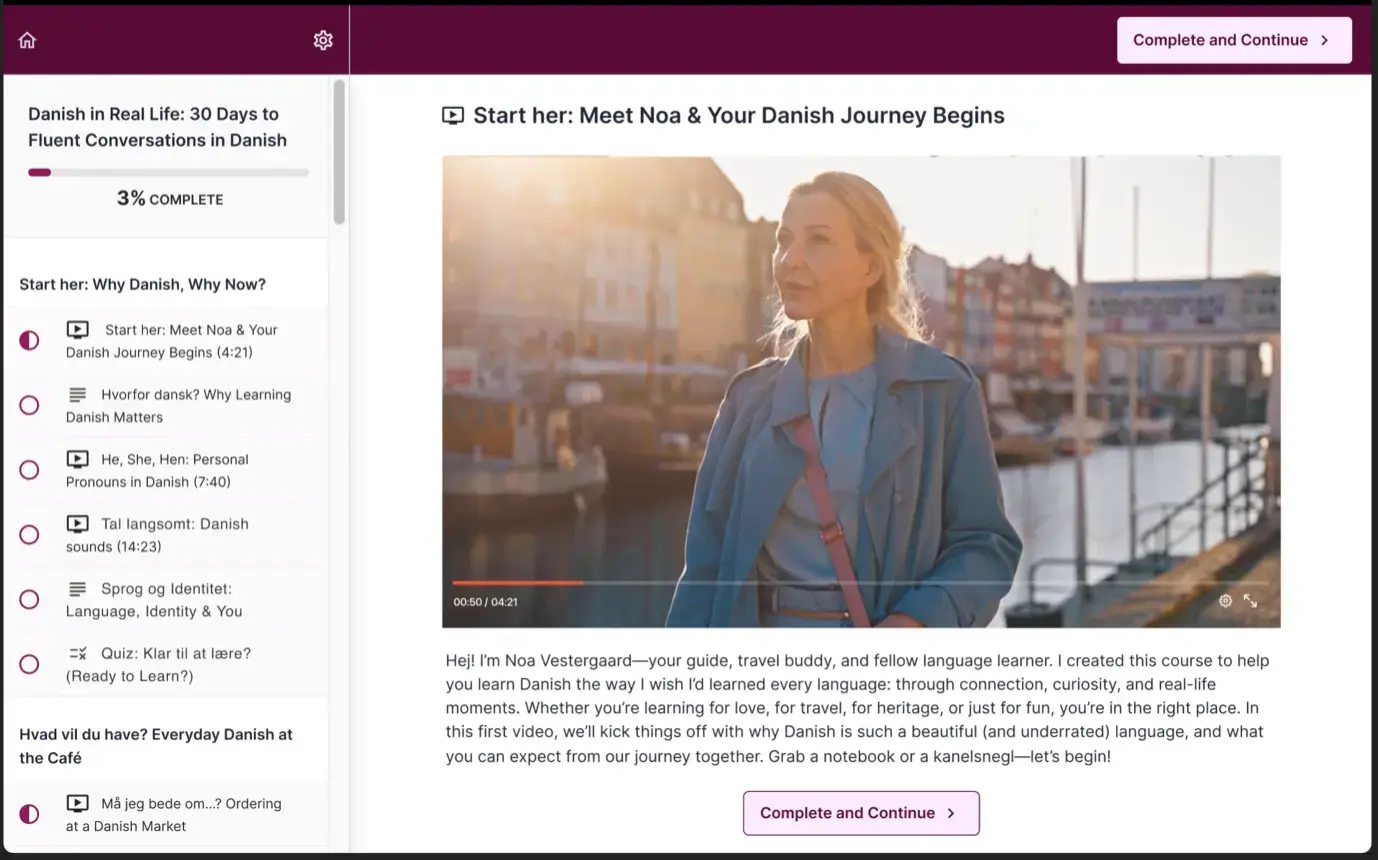Click video icon beside 'He, She, Hen' lesson
This screenshot has width=1378, height=860.
[x=77, y=459]
